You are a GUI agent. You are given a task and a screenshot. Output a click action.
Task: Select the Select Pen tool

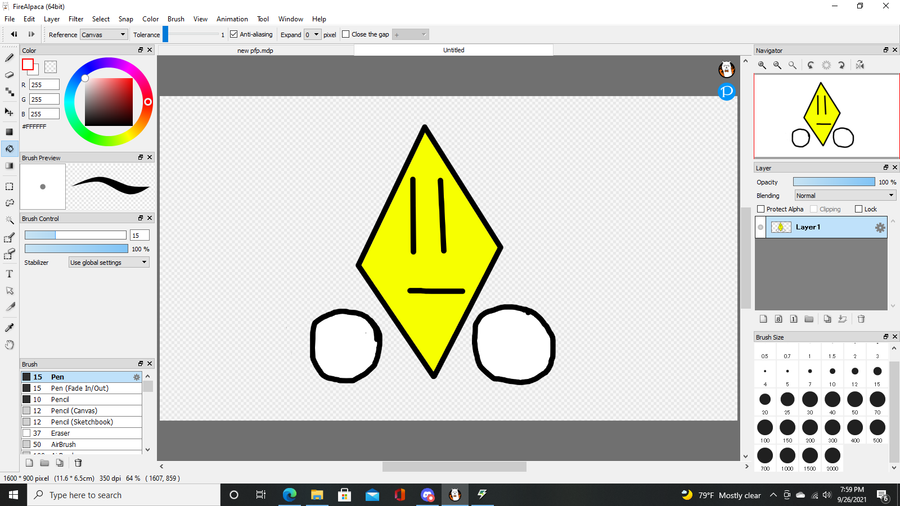[10, 238]
